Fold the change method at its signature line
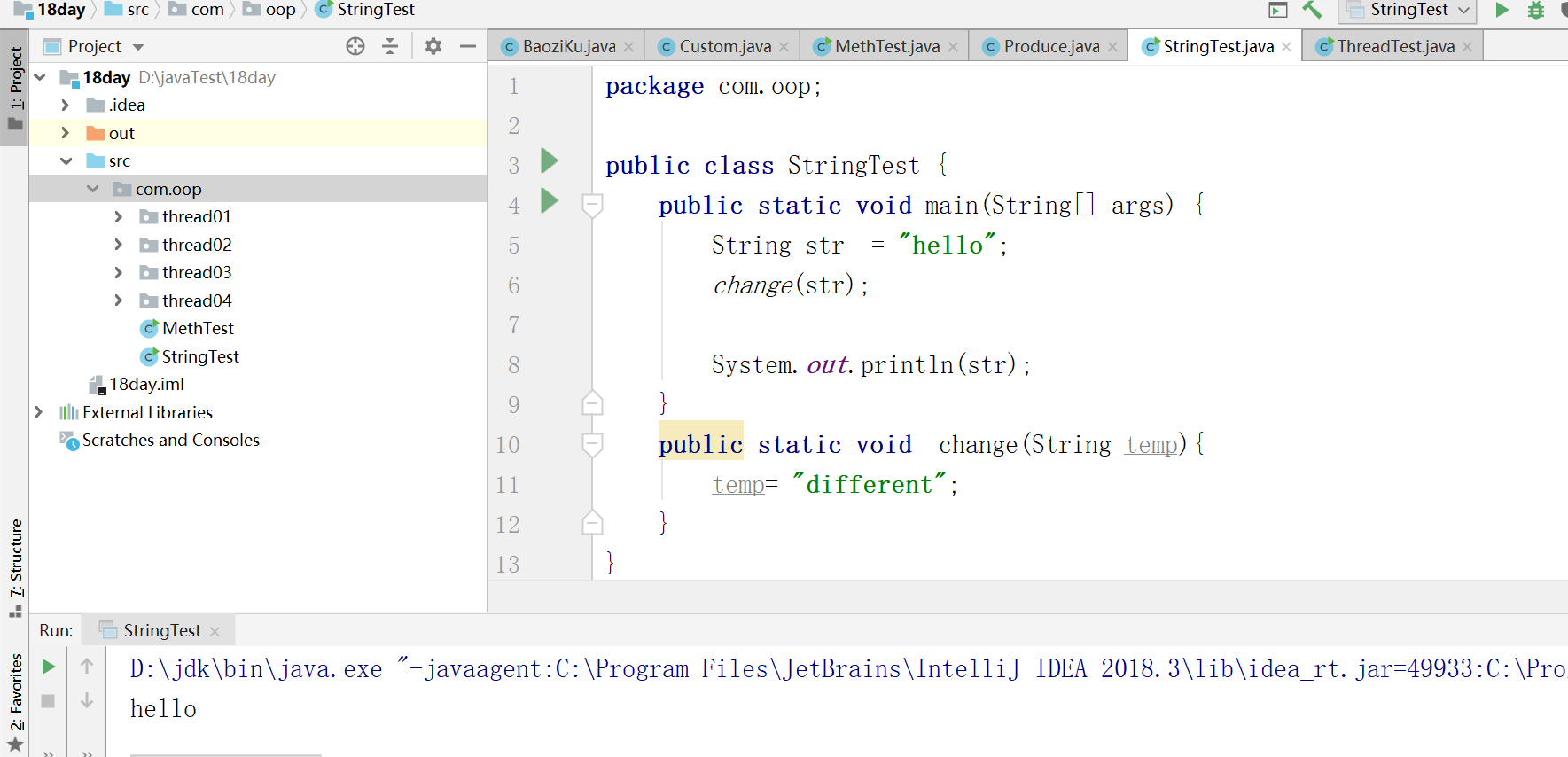 click(592, 443)
